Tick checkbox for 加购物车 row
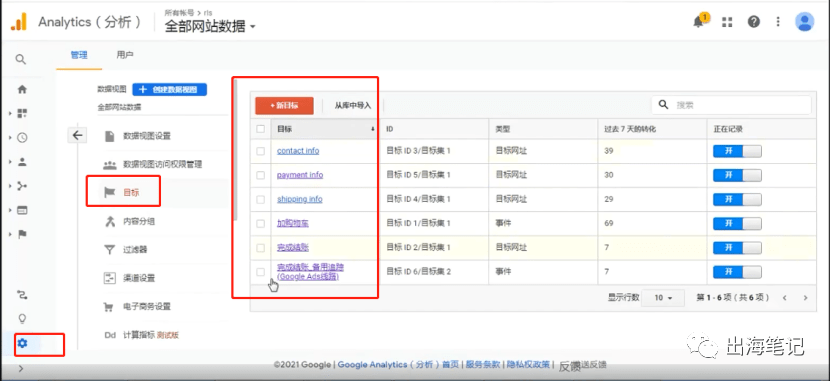 260,224
